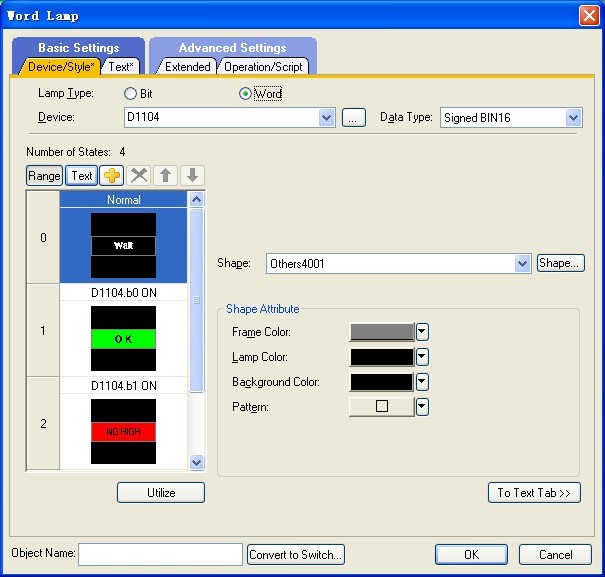Click the Frame Color swatch
This screenshot has width=605, height=577.
click(x=381, y=332)
